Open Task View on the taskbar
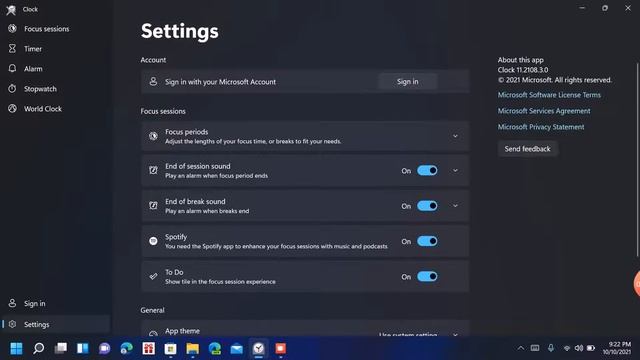 [61, 349]
